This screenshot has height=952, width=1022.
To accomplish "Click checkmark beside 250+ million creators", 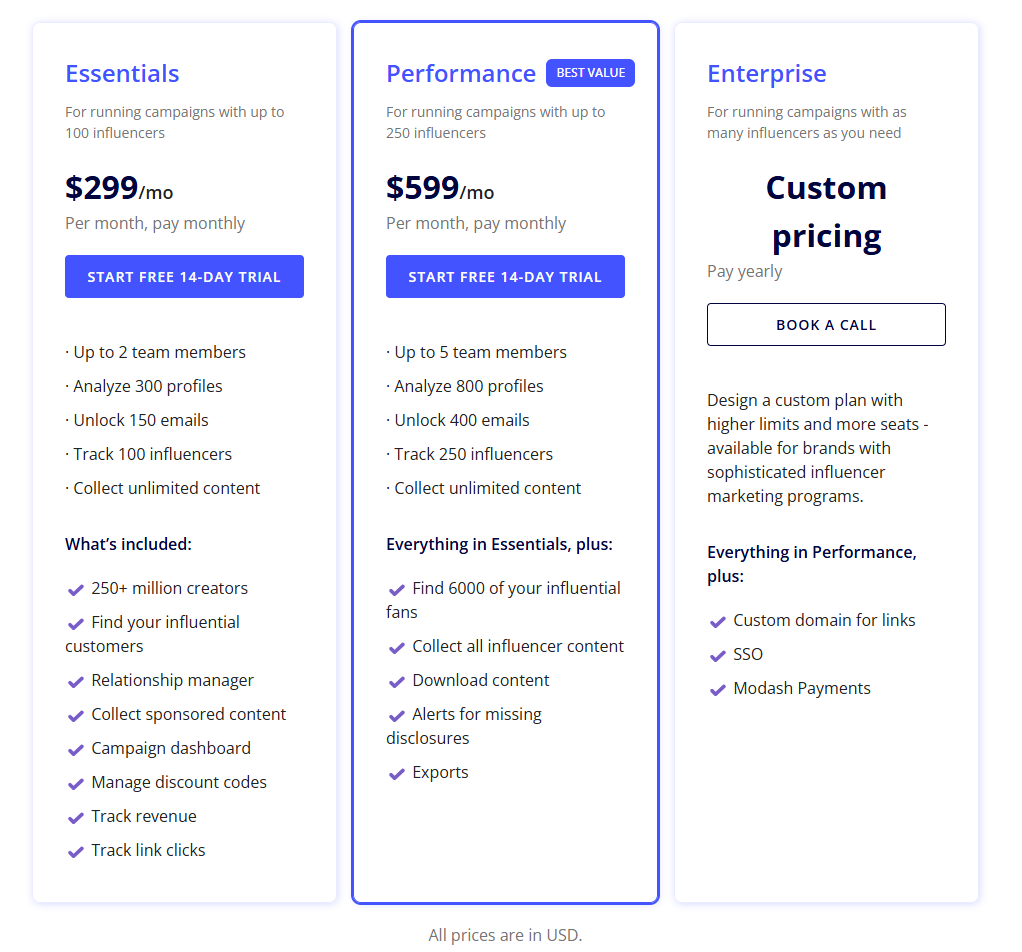I will (x=76, y=590).
